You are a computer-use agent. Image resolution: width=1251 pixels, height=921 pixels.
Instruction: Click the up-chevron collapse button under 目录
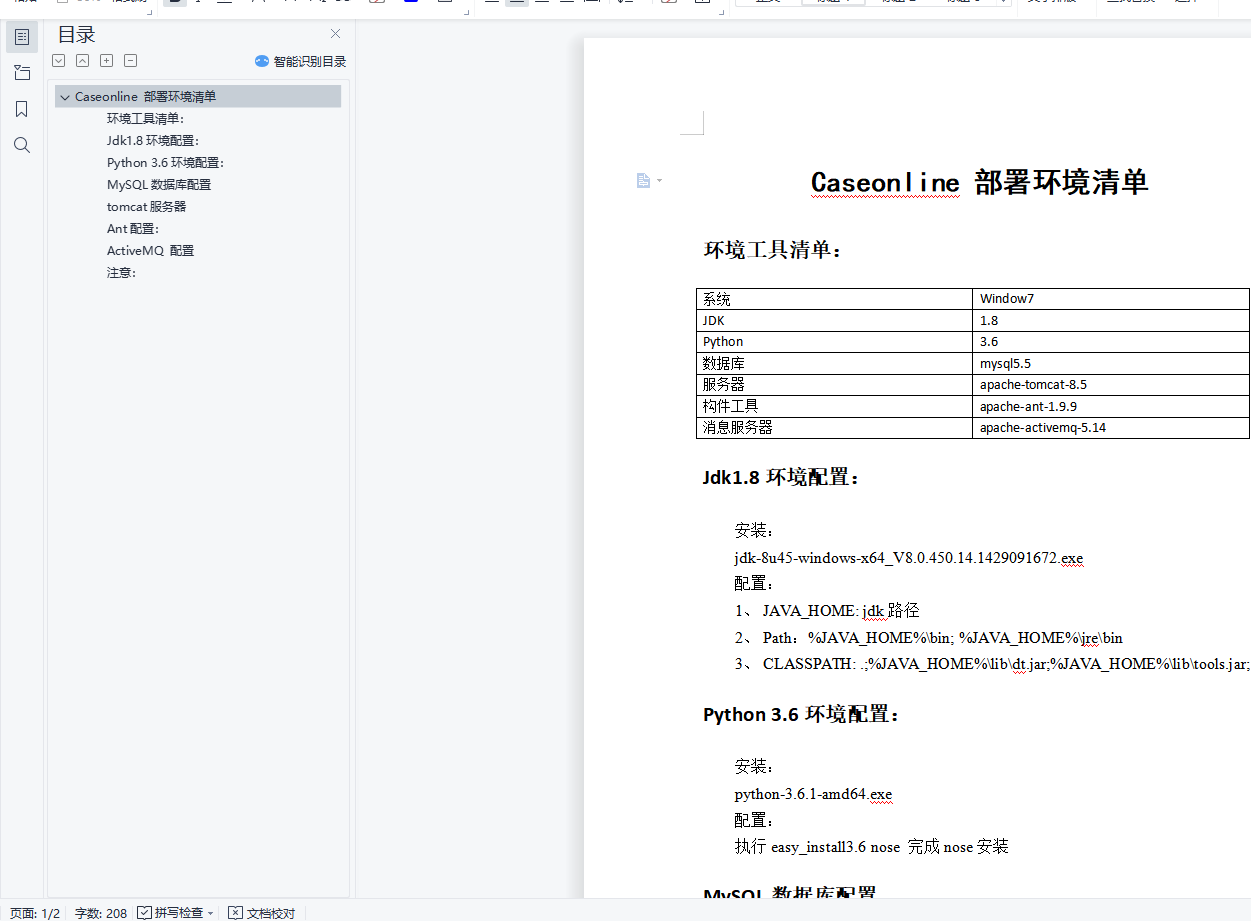(82, 61)
